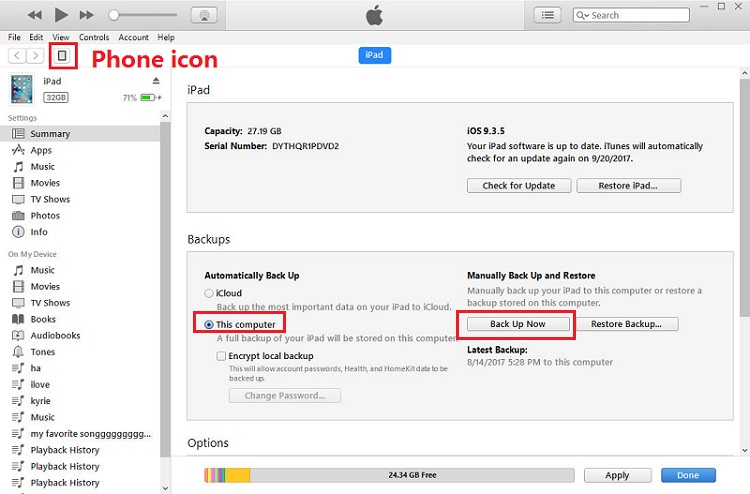Select Summary in Settings sidebar
The width and height of the screenshot is (750, 494).
(x=80, y=134)
